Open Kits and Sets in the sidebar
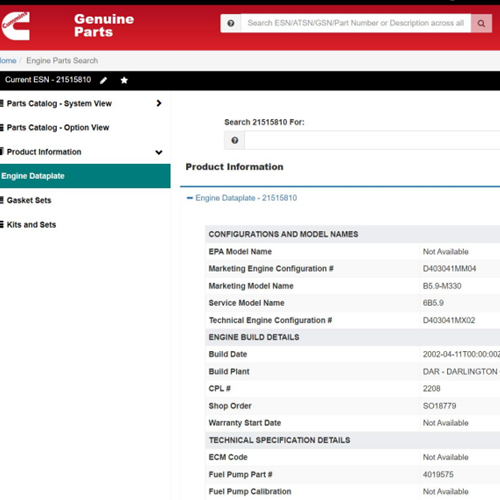The height and width of the screenshot is (500, 500). pos(31,225)
